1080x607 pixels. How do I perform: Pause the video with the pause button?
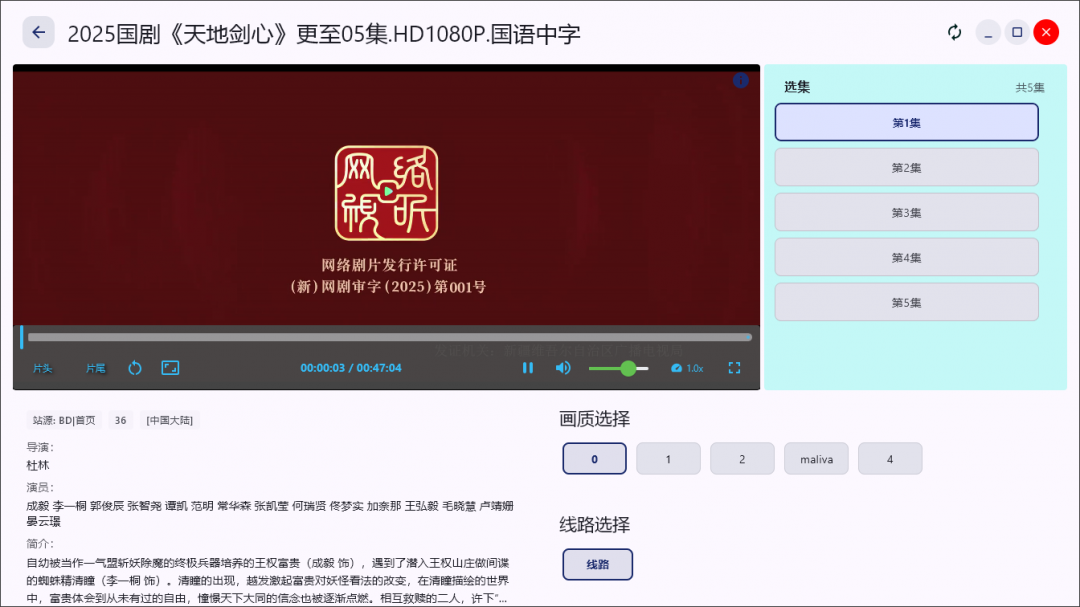pyautogui.click(x=528, y=368)
